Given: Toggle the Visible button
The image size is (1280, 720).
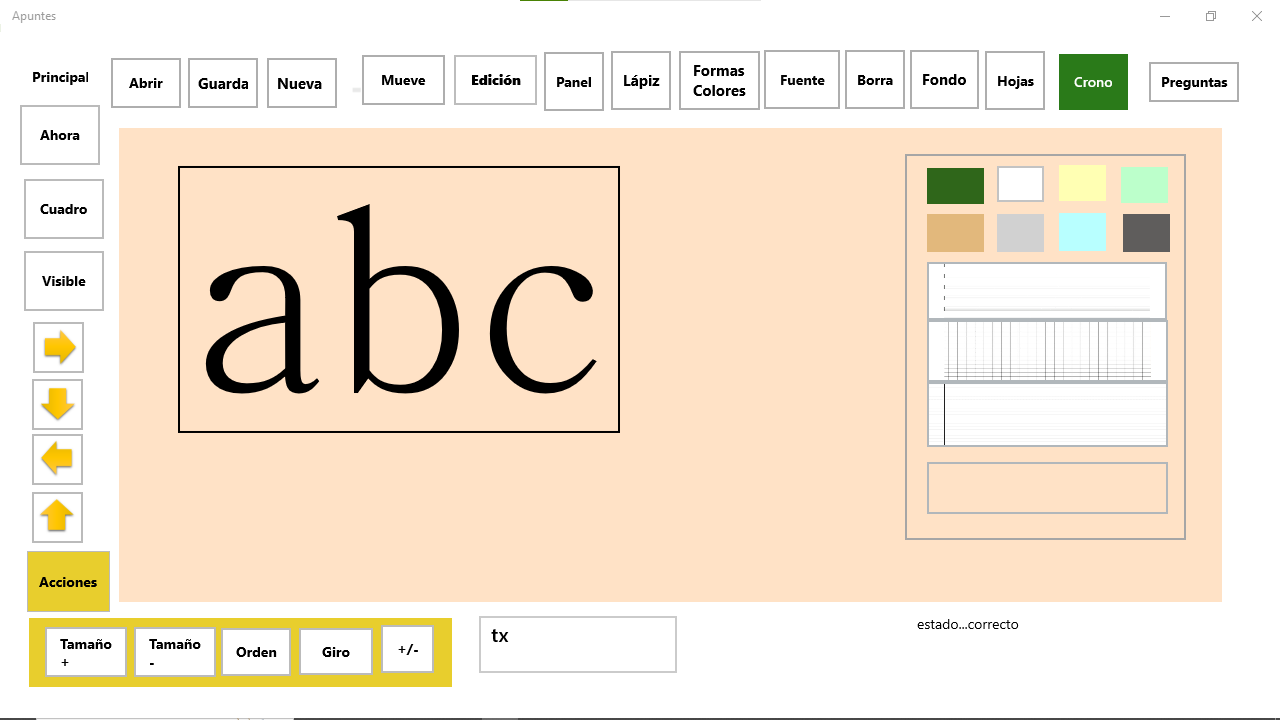Looking at the screenshot, I should coord(64,281).
